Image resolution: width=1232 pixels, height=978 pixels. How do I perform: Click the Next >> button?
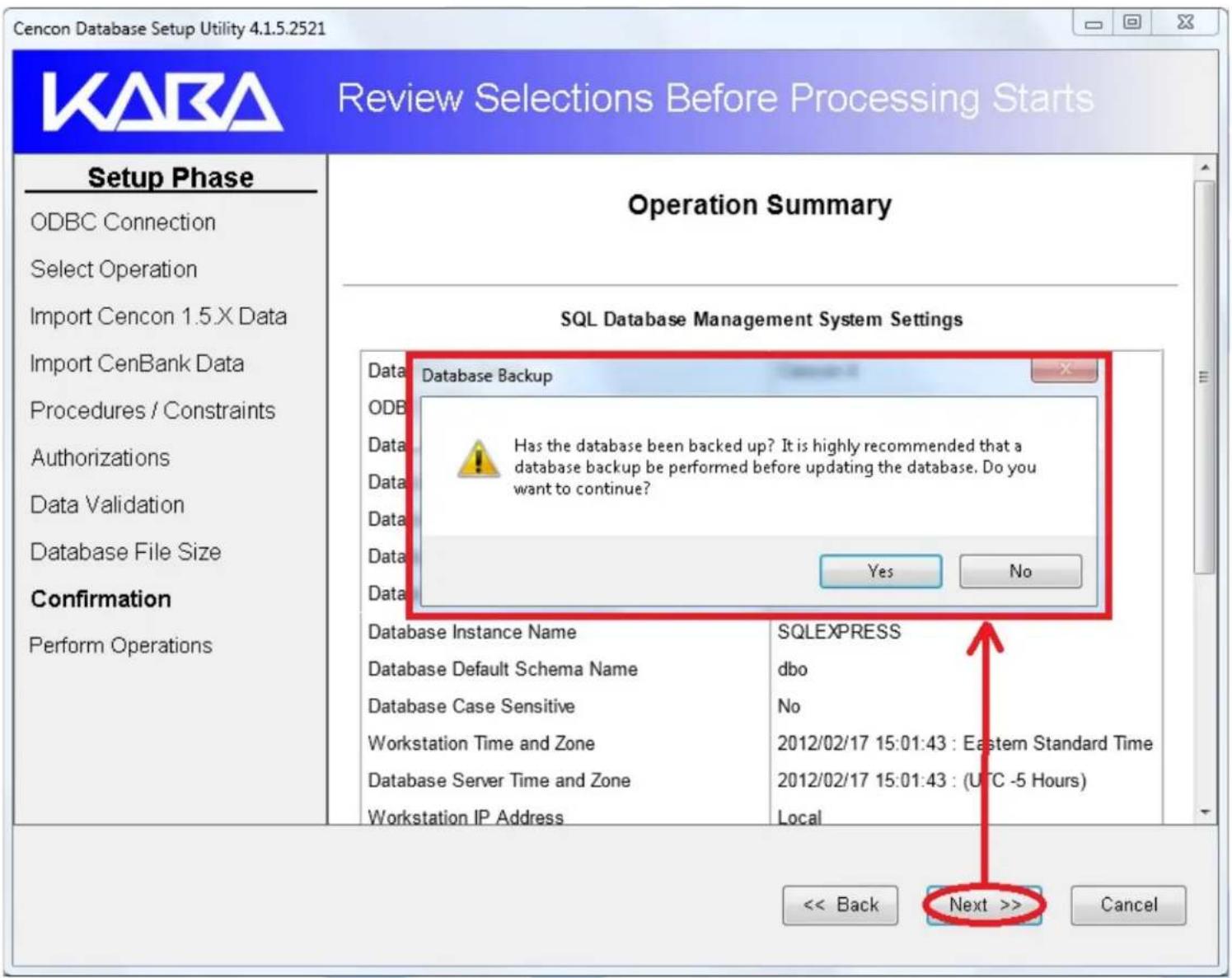point(985,905)
